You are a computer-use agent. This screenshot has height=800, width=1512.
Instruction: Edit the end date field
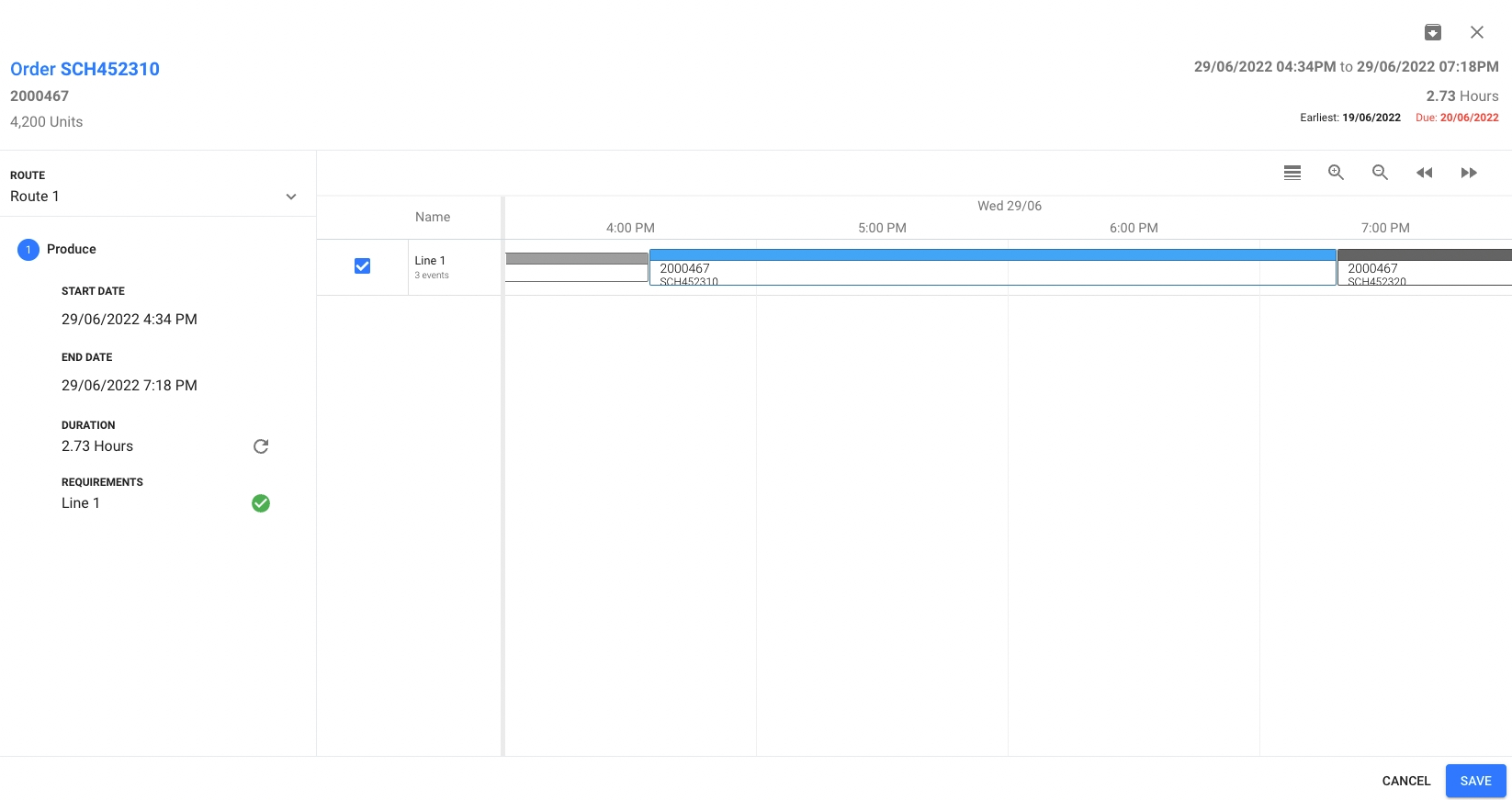click(130, 386)
